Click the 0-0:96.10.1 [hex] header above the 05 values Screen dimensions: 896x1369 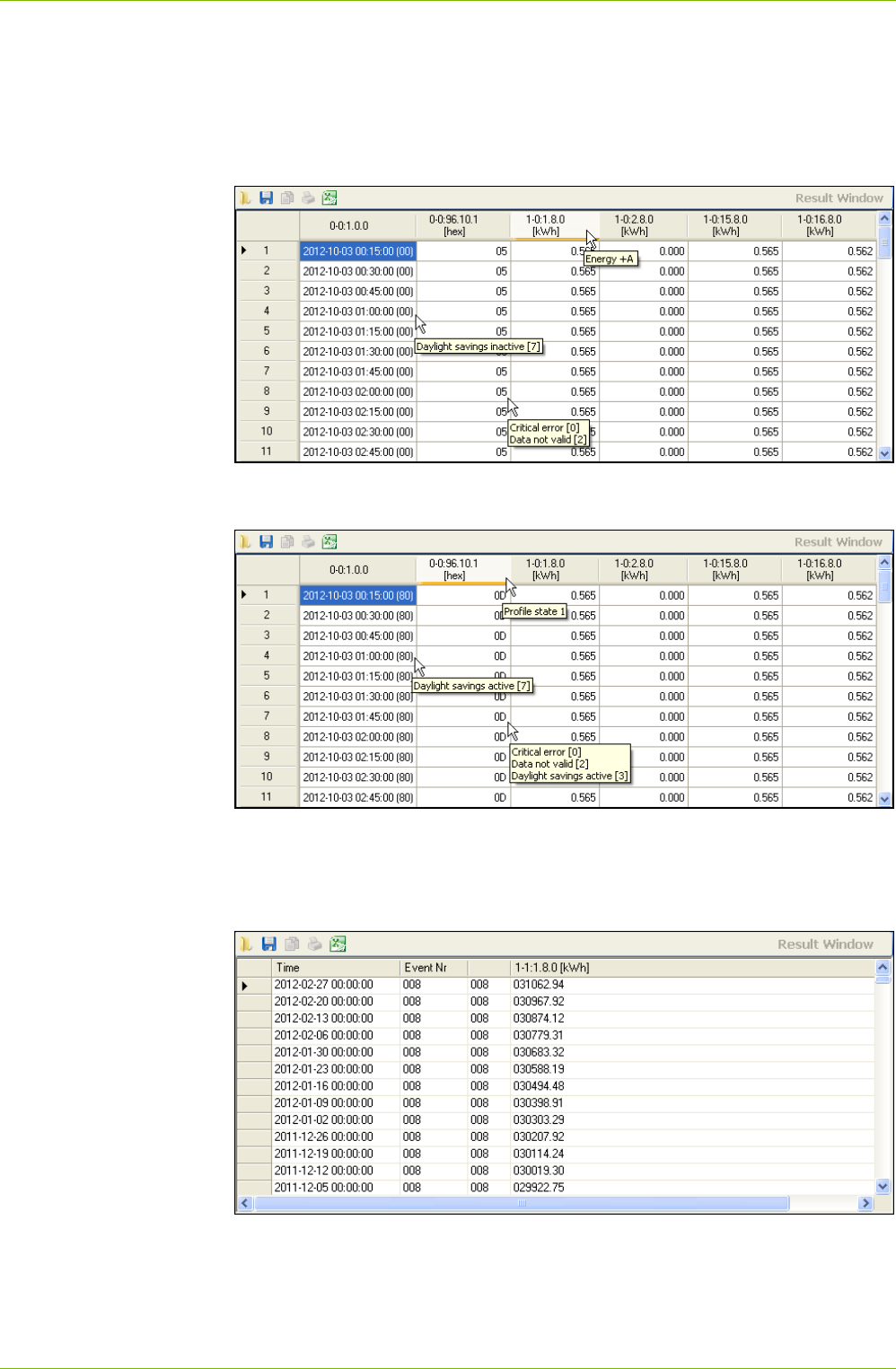coord(463,225)
